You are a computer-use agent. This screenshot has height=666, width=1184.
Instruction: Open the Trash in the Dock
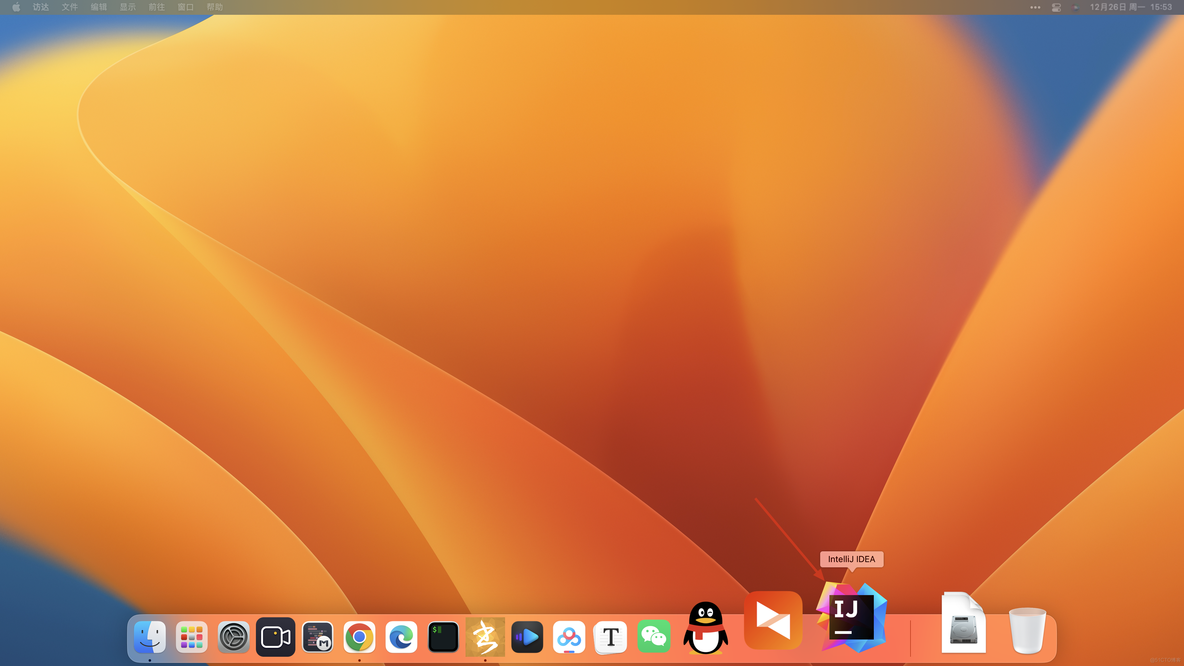pyautogui.click(x=1027, y=630)
